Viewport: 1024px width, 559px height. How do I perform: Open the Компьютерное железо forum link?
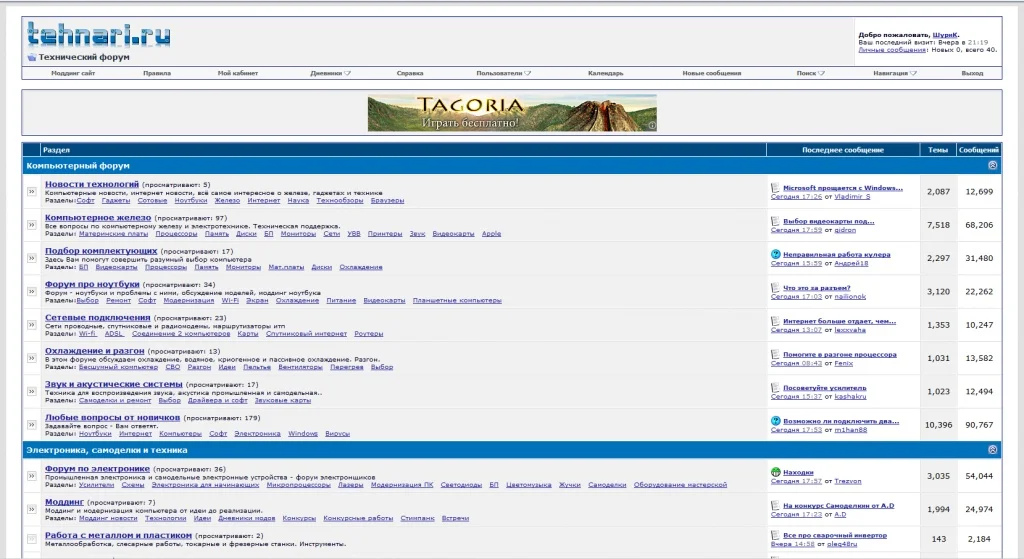98,217
